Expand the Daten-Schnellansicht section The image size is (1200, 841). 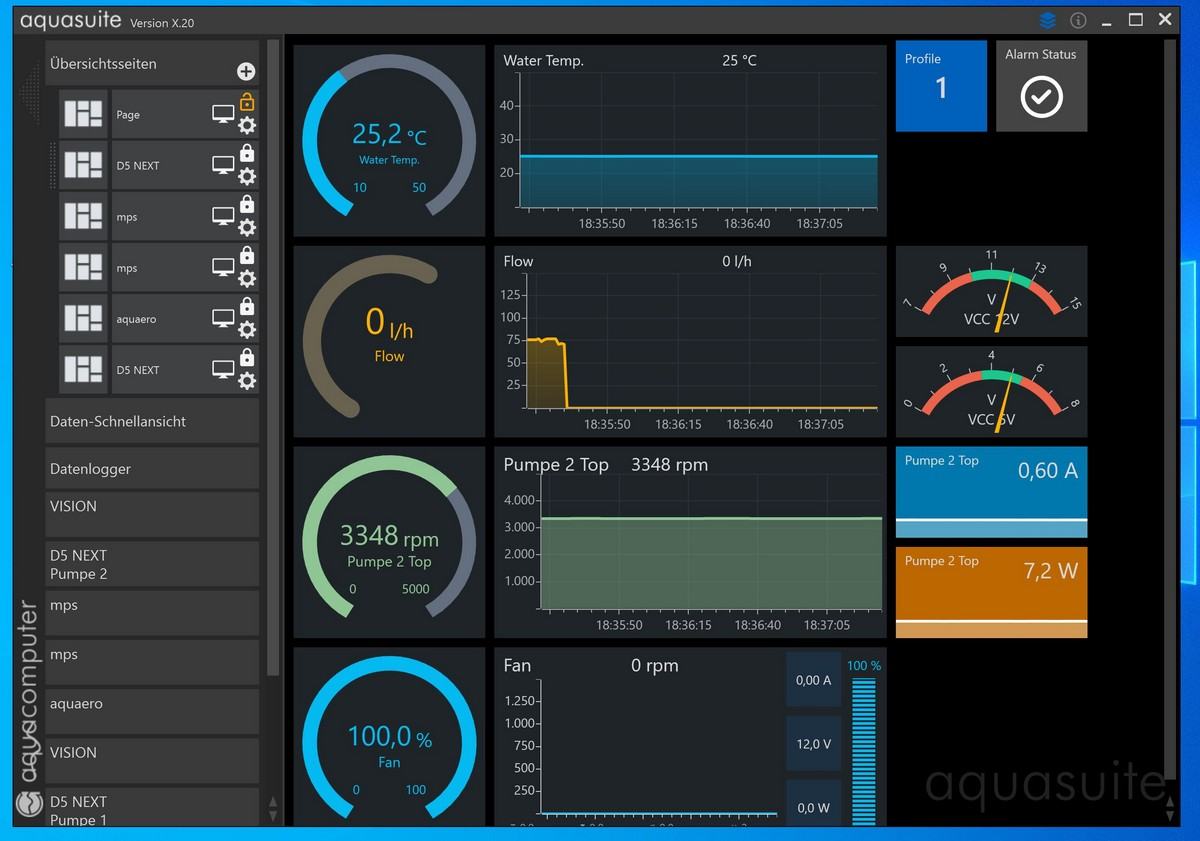[x=152, y=421]
